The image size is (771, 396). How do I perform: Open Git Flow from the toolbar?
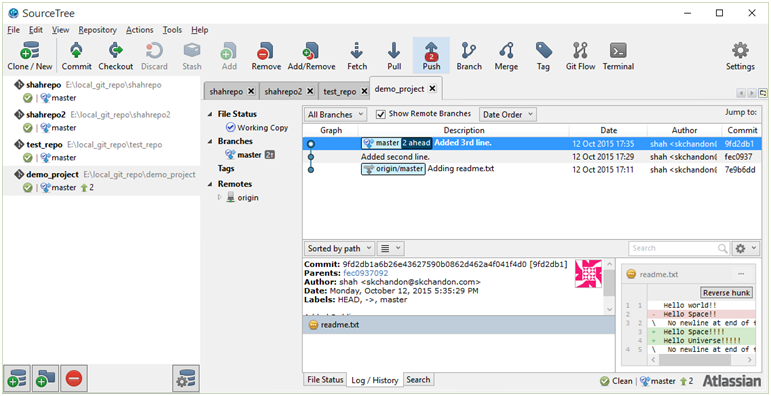[580, 55]
